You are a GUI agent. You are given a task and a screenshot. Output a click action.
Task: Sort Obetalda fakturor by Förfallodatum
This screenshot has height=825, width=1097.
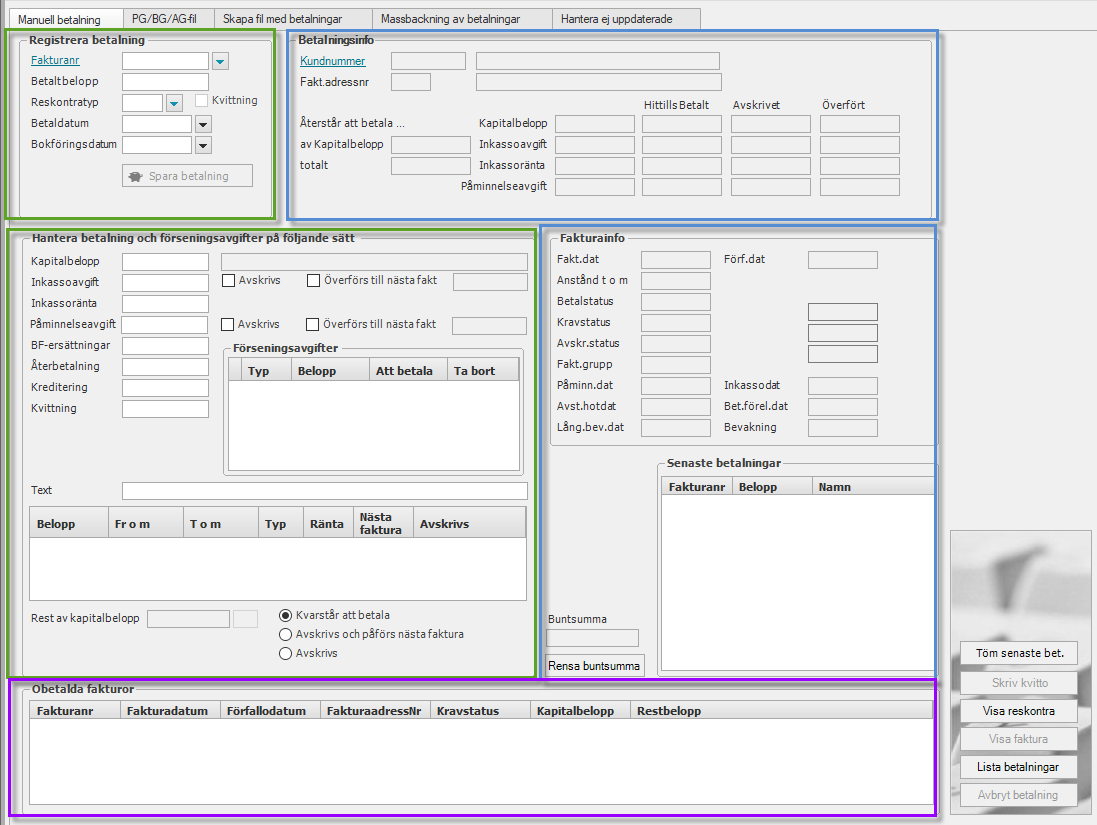(270, 710)
